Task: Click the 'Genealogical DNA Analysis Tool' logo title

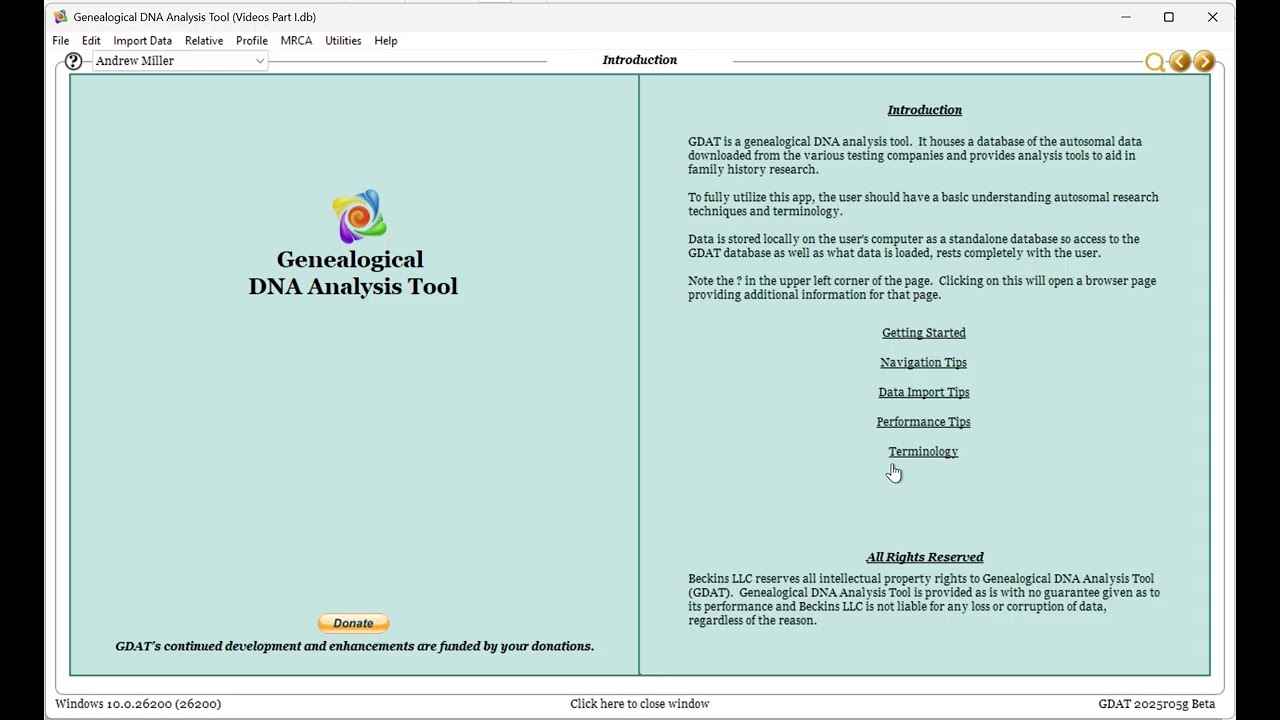Action: pos(353,273)
